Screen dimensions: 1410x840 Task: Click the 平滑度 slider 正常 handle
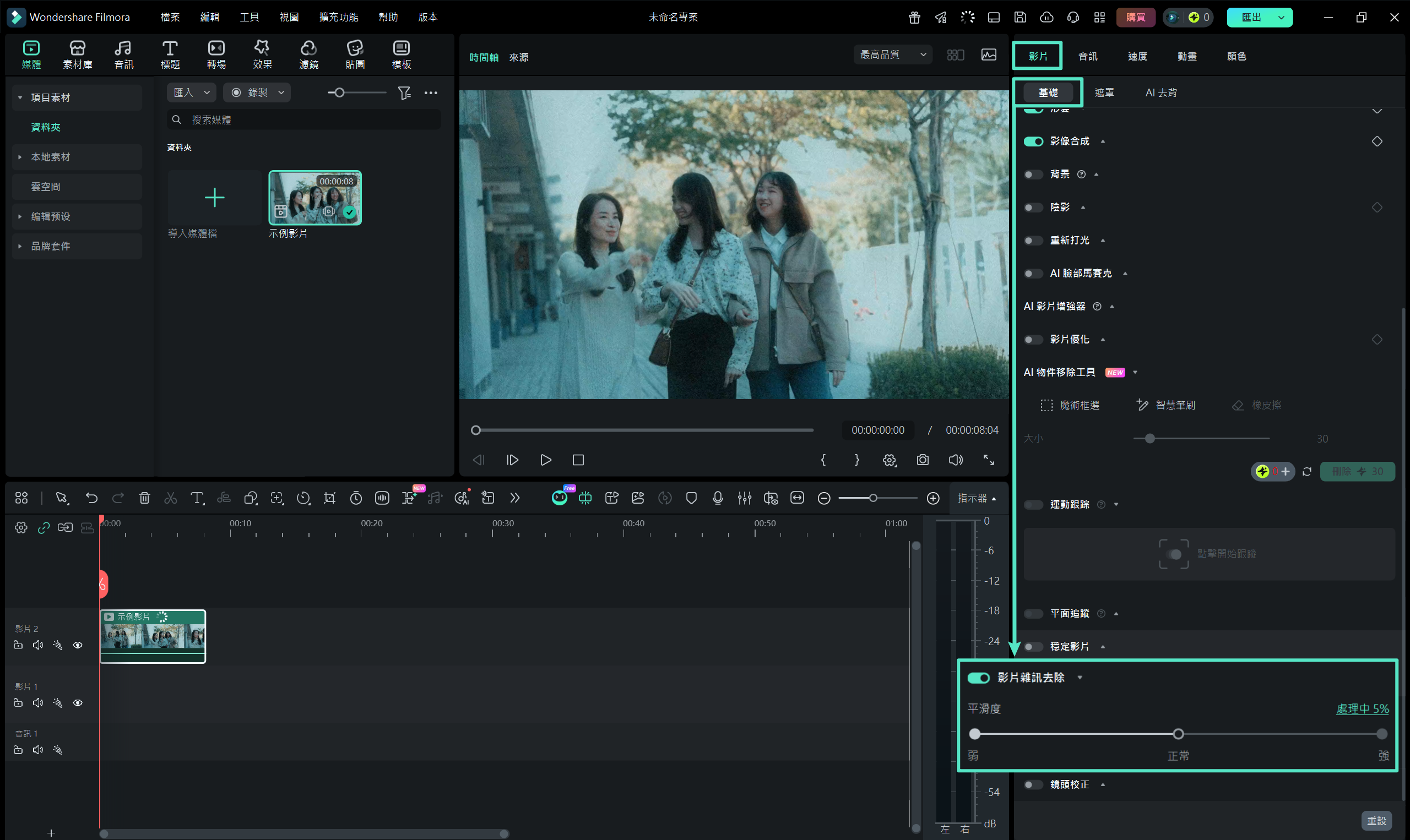(1178, 734)
